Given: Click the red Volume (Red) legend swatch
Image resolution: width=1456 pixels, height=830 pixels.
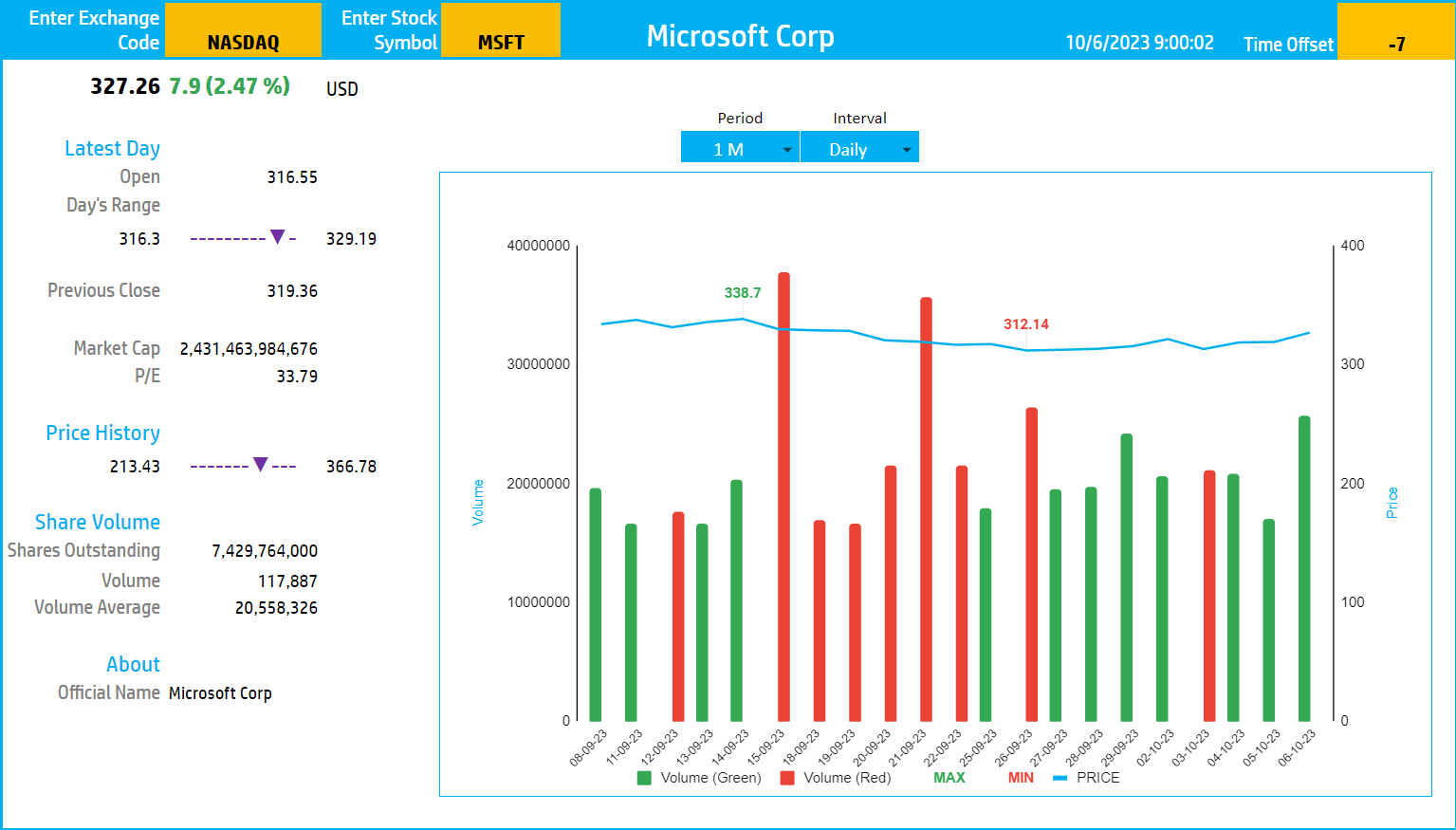Looking at the screenshot, I should 787,778.
